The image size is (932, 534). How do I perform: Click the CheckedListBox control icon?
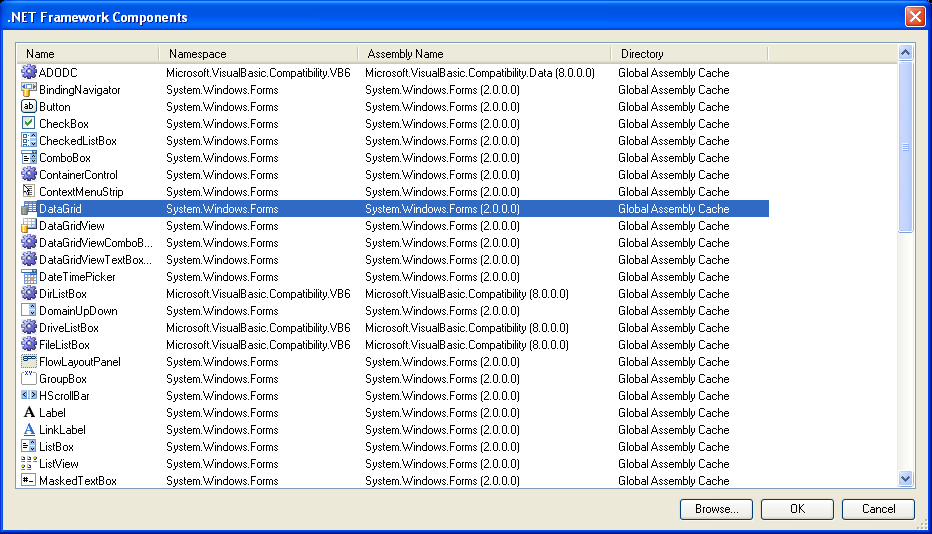(29, 140)
